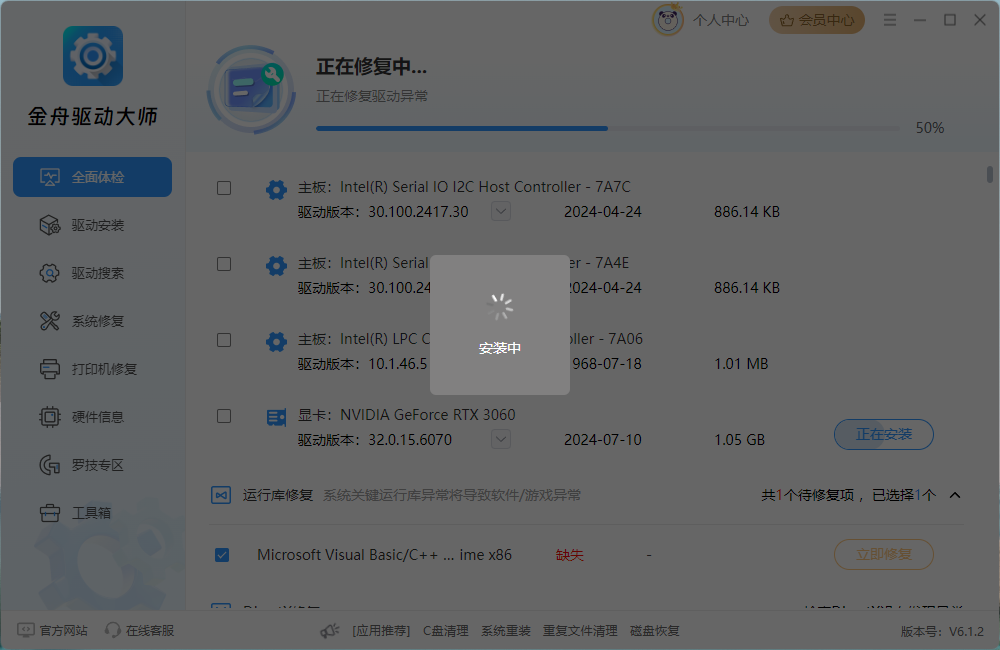Click the 版本号: V6.1.2 text
The image size is (1000, 650).
(942, 632)
